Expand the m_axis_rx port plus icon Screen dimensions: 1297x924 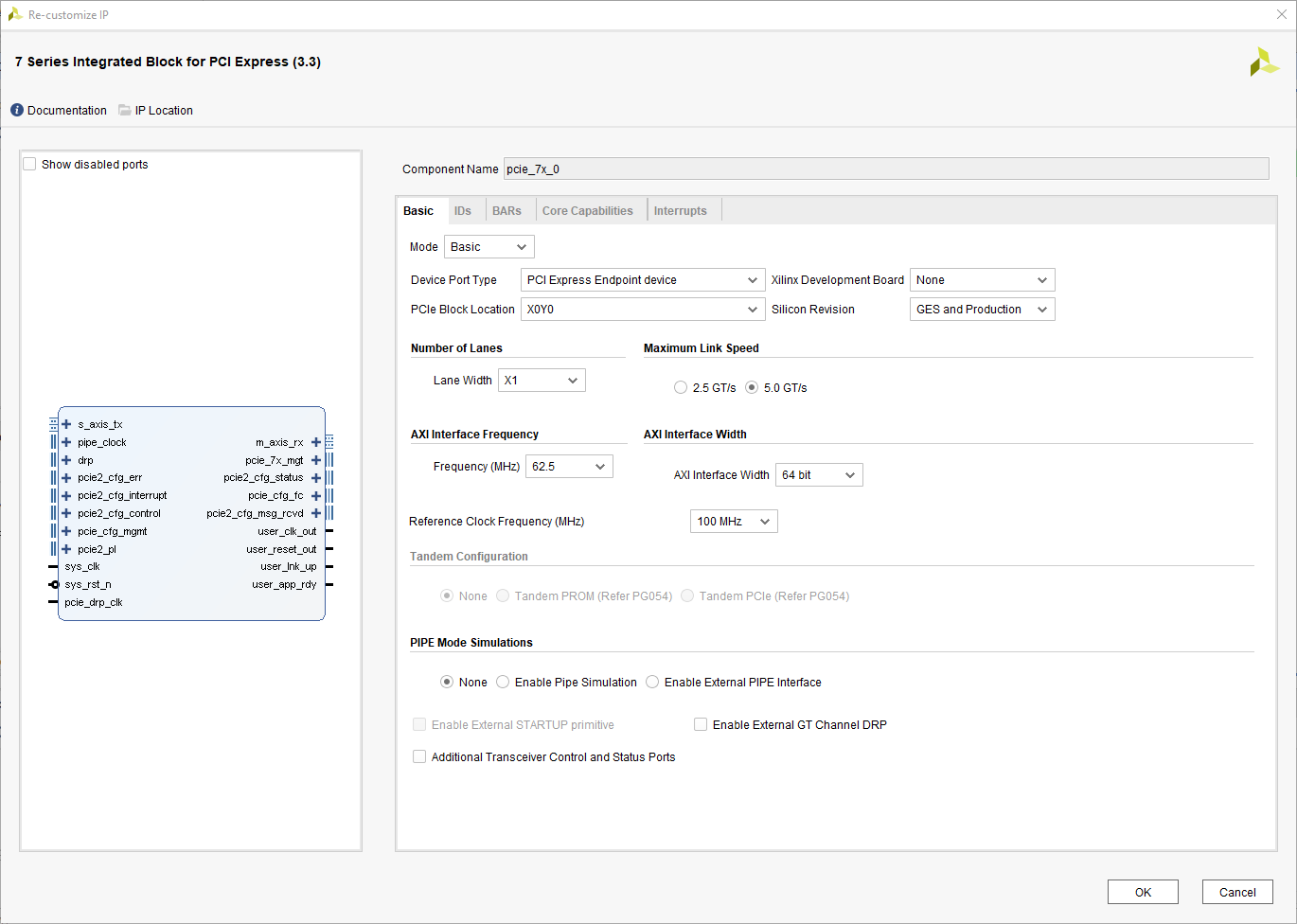click(316, 442)
